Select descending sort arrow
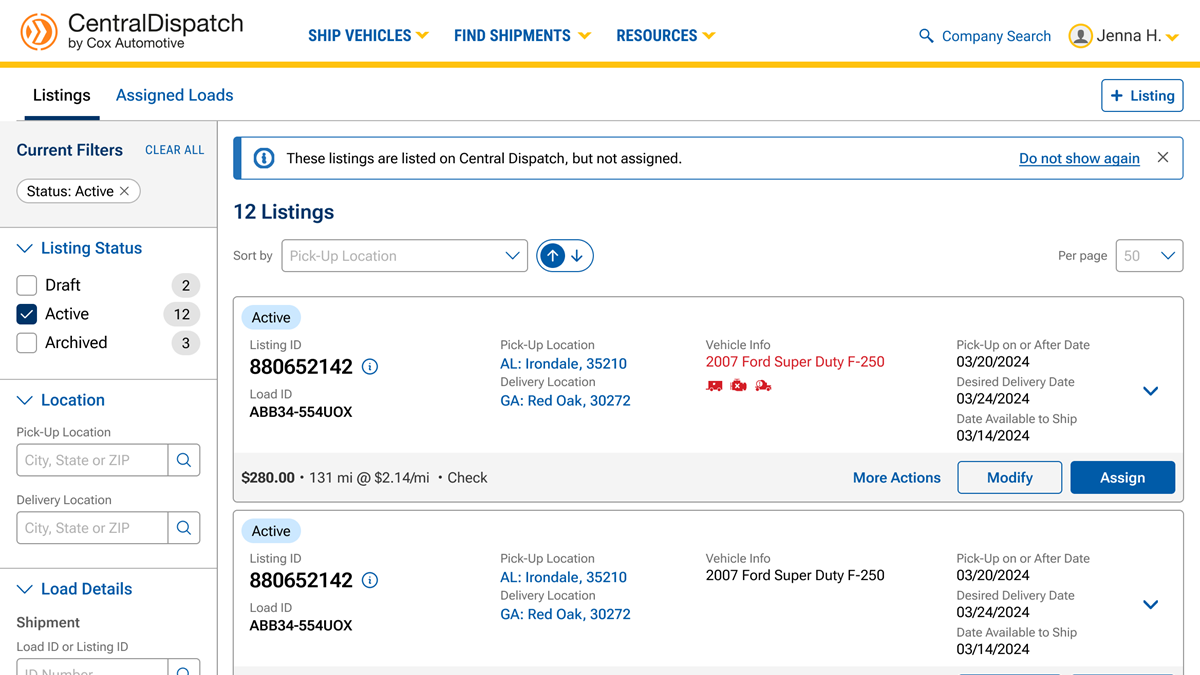The width and height of the screenshot is (1200, 675). click(577, 256)
